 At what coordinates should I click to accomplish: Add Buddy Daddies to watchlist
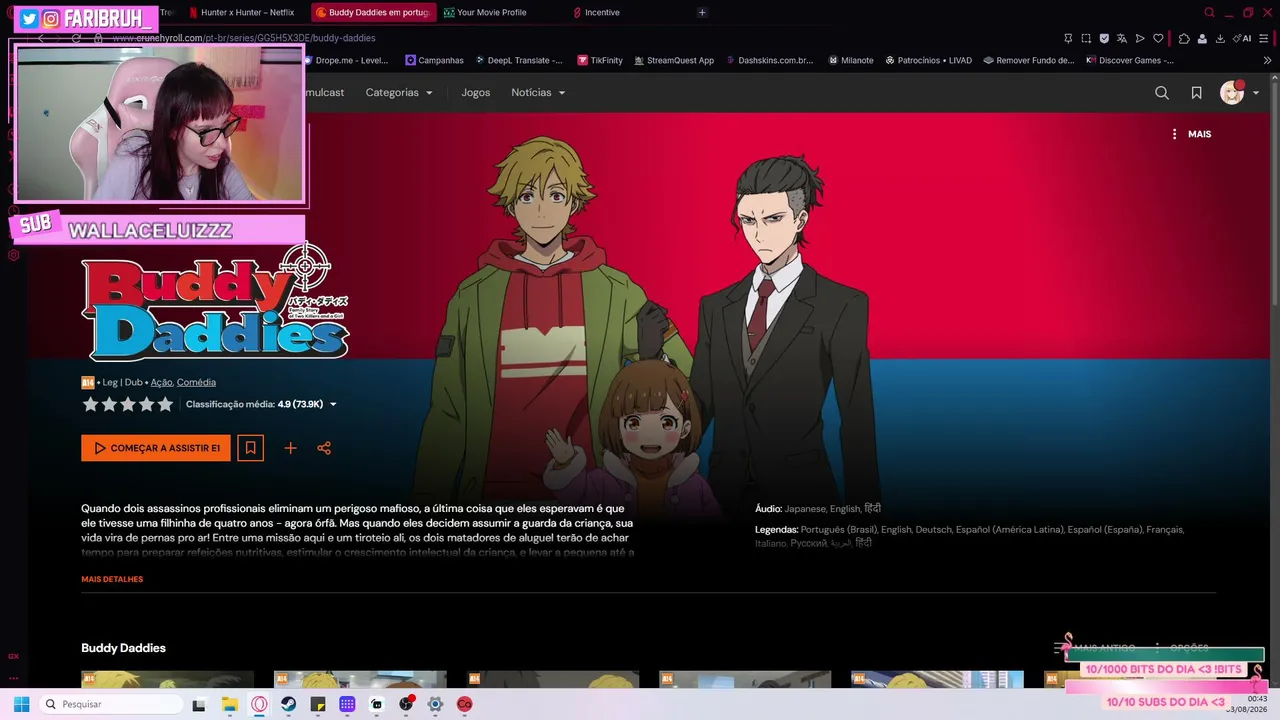[251, 448]
